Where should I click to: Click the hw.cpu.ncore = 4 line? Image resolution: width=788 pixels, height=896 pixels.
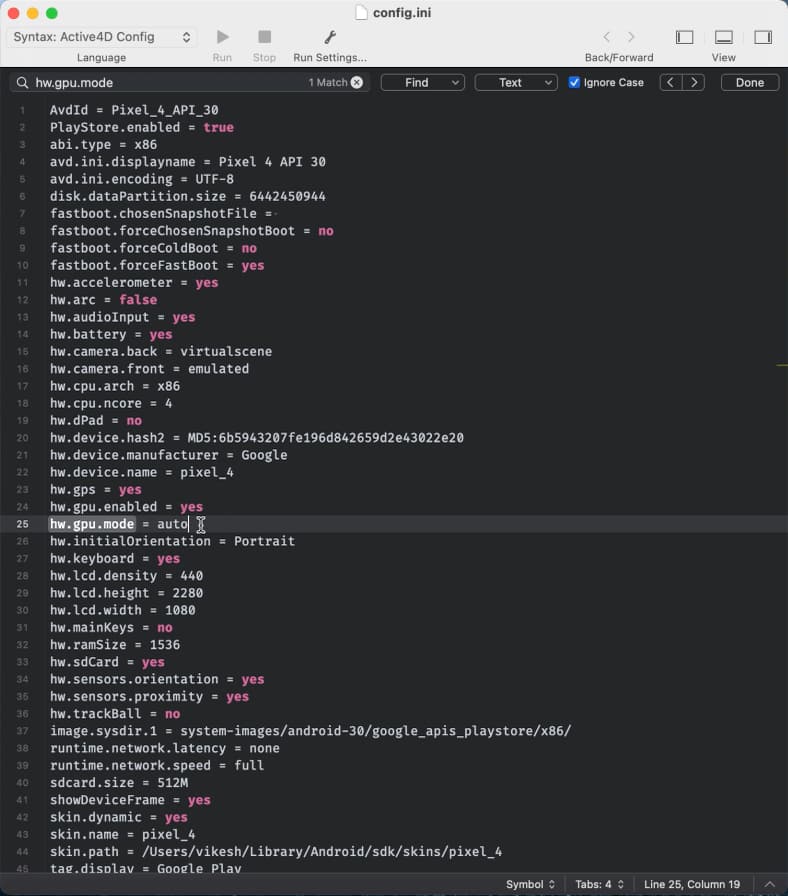(111, 403)
